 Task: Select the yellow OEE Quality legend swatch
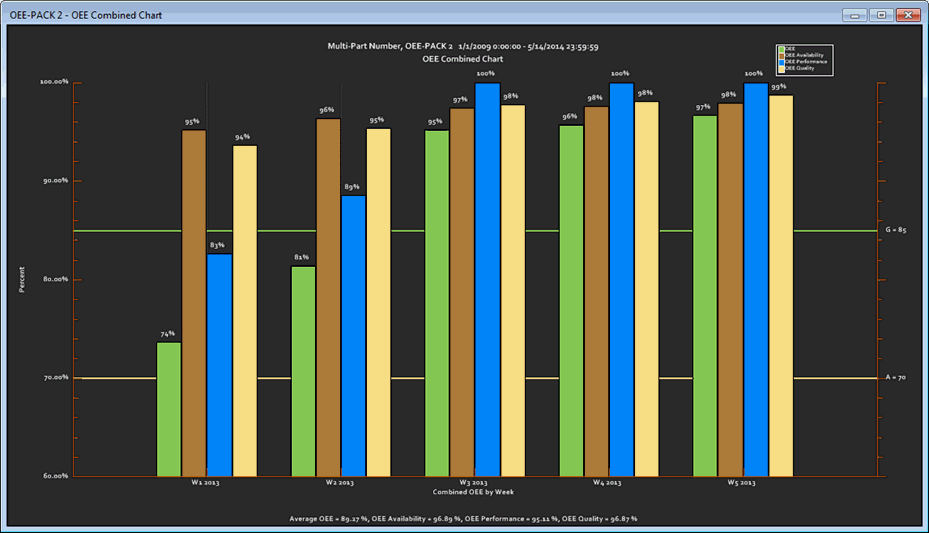pyautogui.click(x=781, y=69)
